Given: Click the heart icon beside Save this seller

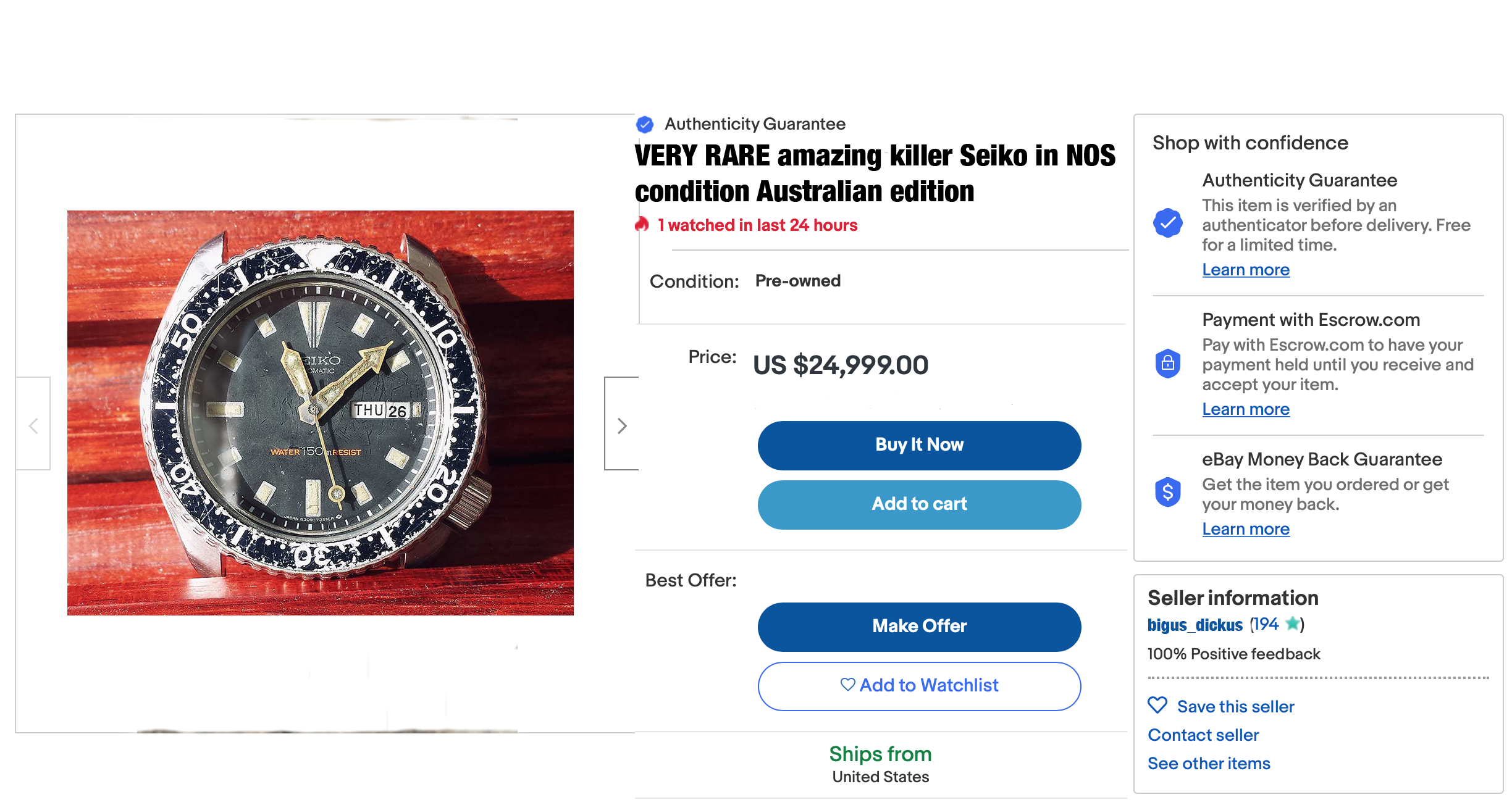Looking at the screenshot, I should [1157, 705].
